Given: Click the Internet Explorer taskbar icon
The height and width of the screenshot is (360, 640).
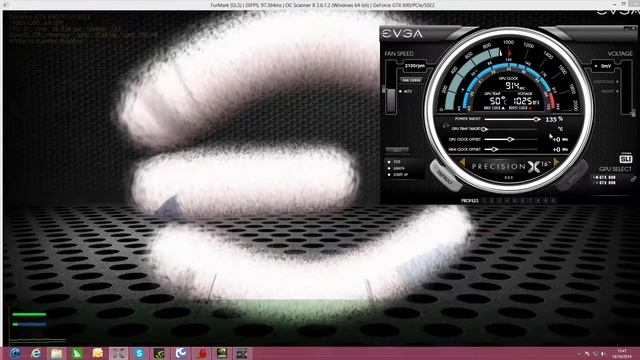Looking at the screenshot, I should coord(36,353).
